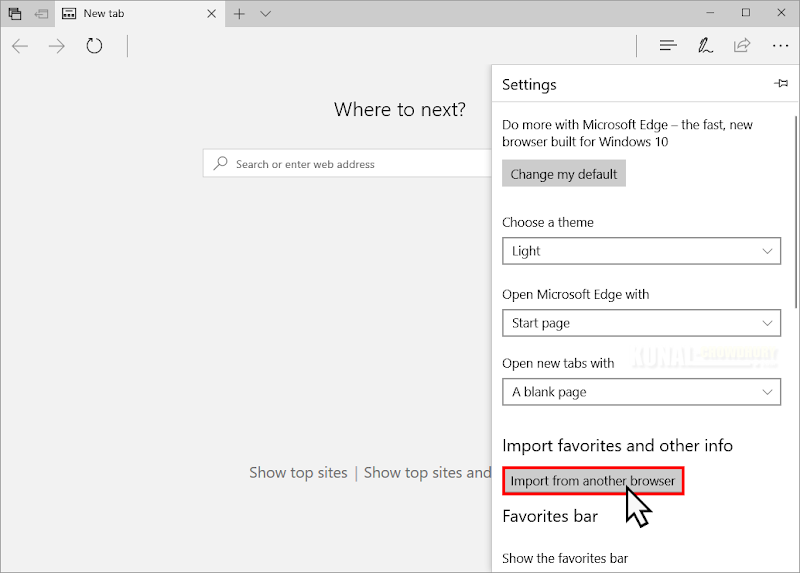Click the search magnifier icon

point(220,163)
